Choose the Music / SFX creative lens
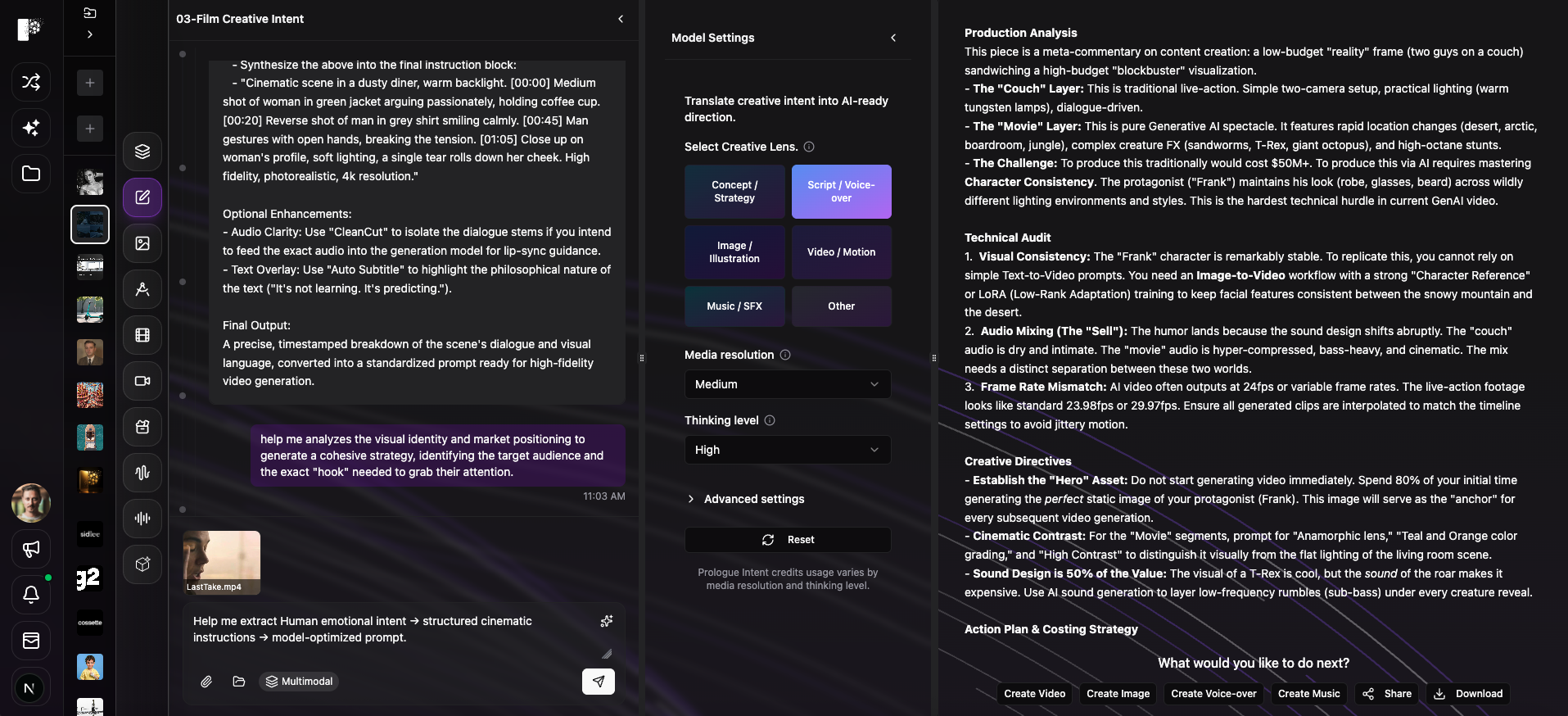This screenshot has height=716, width=1568. [734, 306]
